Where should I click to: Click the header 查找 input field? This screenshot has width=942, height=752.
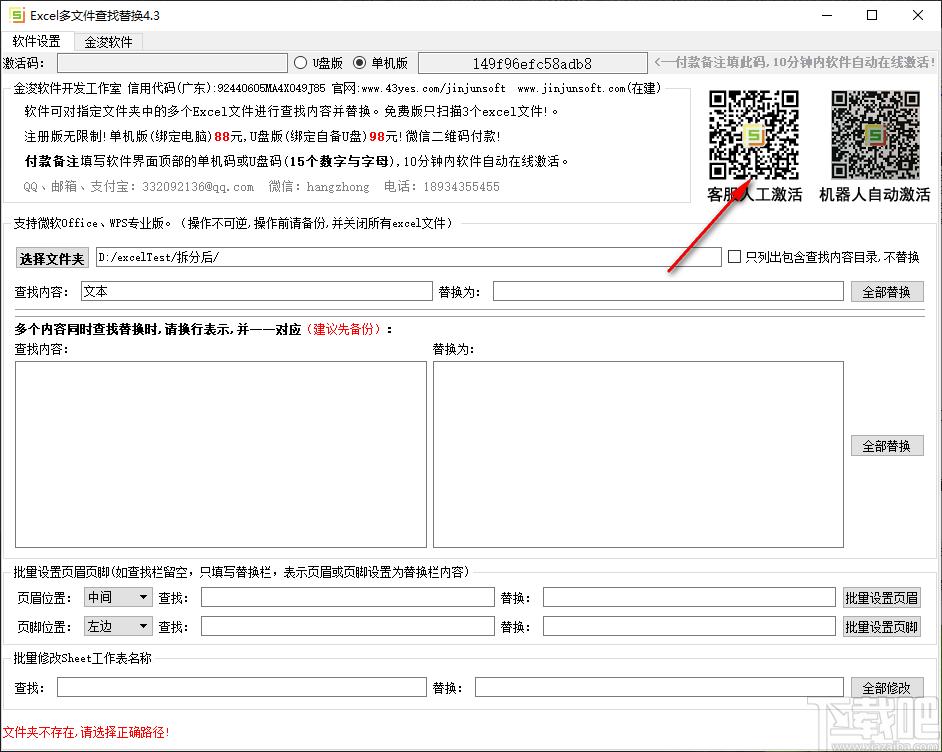tap(347, 597)
